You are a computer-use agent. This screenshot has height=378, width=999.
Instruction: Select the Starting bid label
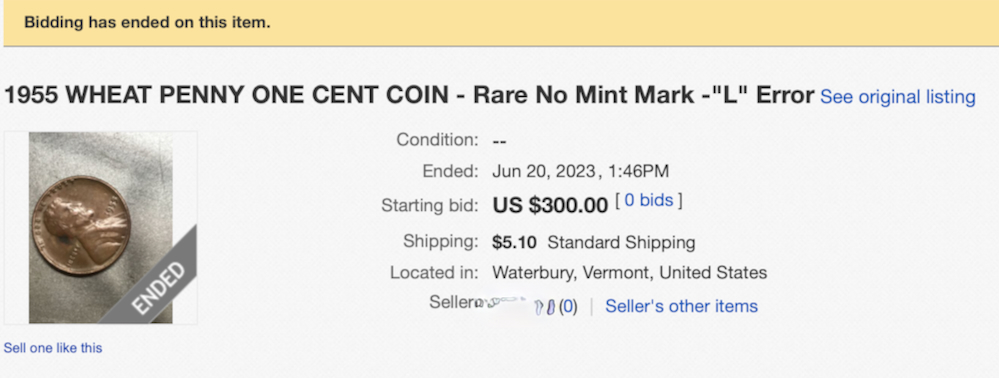(x=429, y=205)
